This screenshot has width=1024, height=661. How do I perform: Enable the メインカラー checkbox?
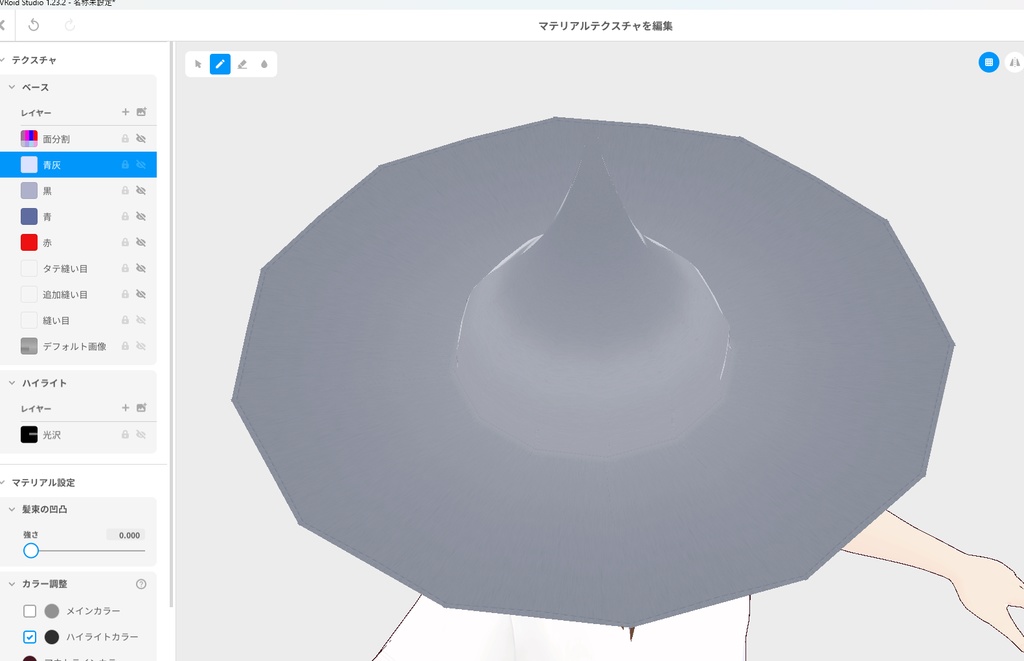pyautogui.click(x=29, y=611)
